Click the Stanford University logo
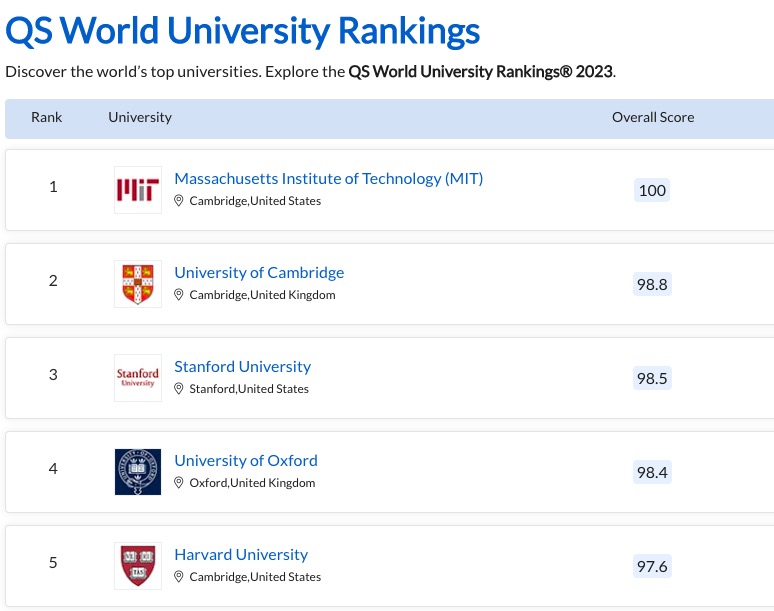 pos(138,377)
